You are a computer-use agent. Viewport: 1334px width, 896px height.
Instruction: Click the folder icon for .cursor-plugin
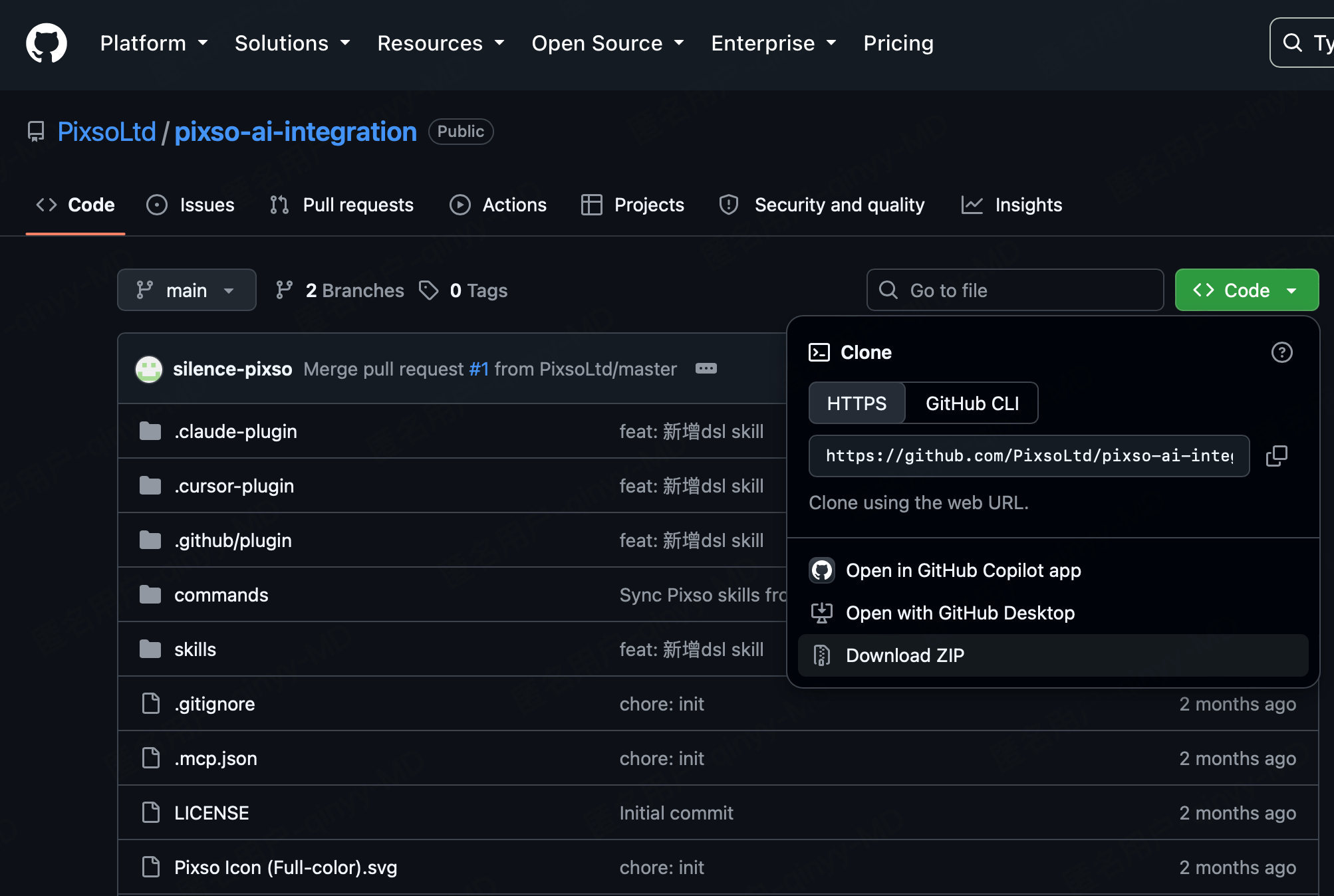click(150, 486)
